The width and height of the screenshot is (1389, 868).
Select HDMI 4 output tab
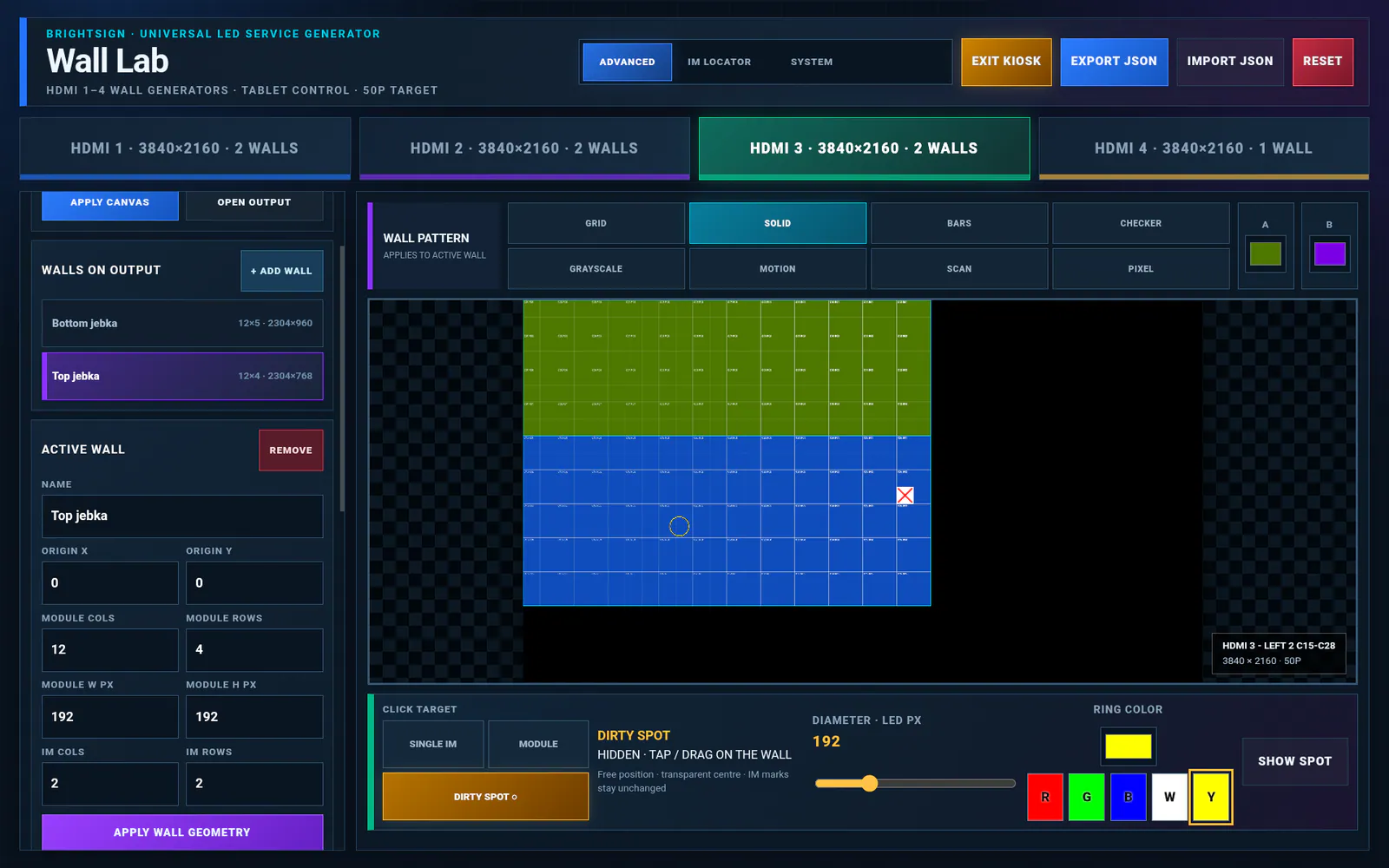point(1203,148)
